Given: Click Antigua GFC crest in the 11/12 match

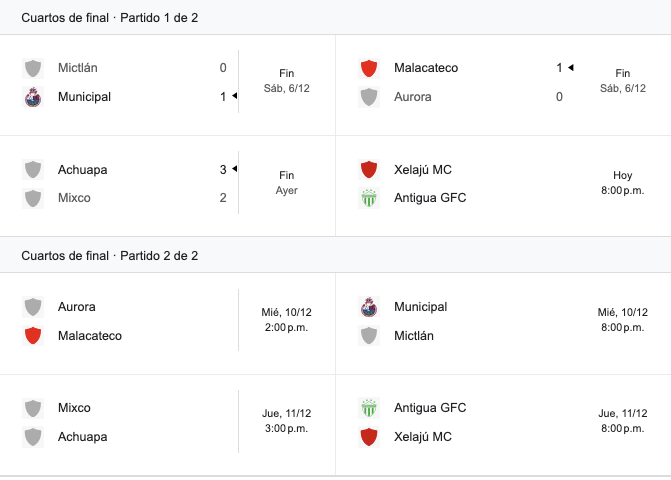Looking at the screenshot, I should [x=369, y=408].
